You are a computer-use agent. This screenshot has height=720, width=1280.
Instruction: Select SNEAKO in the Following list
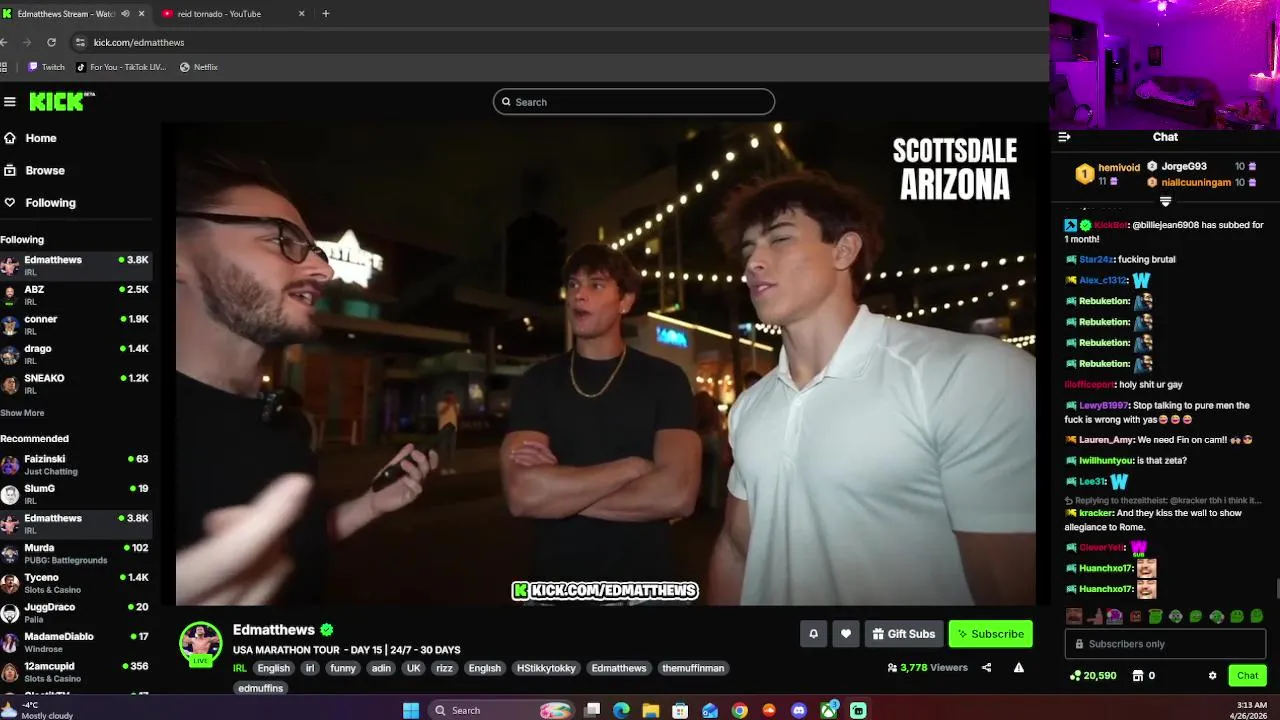click(x=76, y=384)
